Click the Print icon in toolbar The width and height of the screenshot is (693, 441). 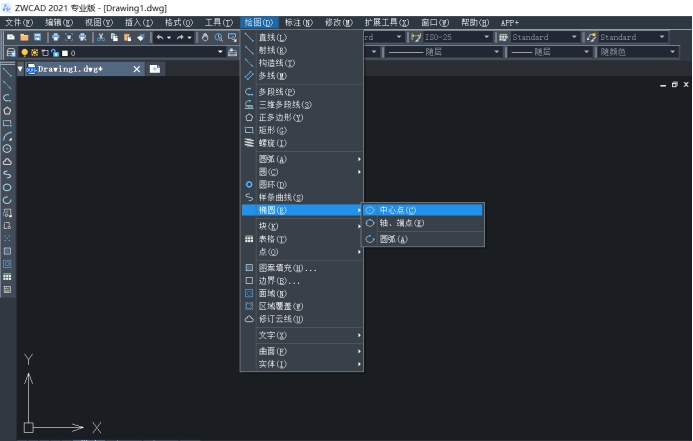point(55,37)
